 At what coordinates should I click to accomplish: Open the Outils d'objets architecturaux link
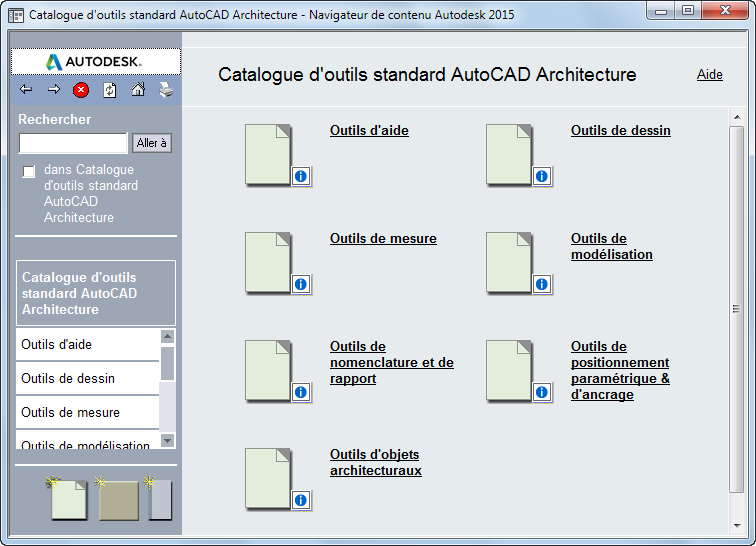376,462
